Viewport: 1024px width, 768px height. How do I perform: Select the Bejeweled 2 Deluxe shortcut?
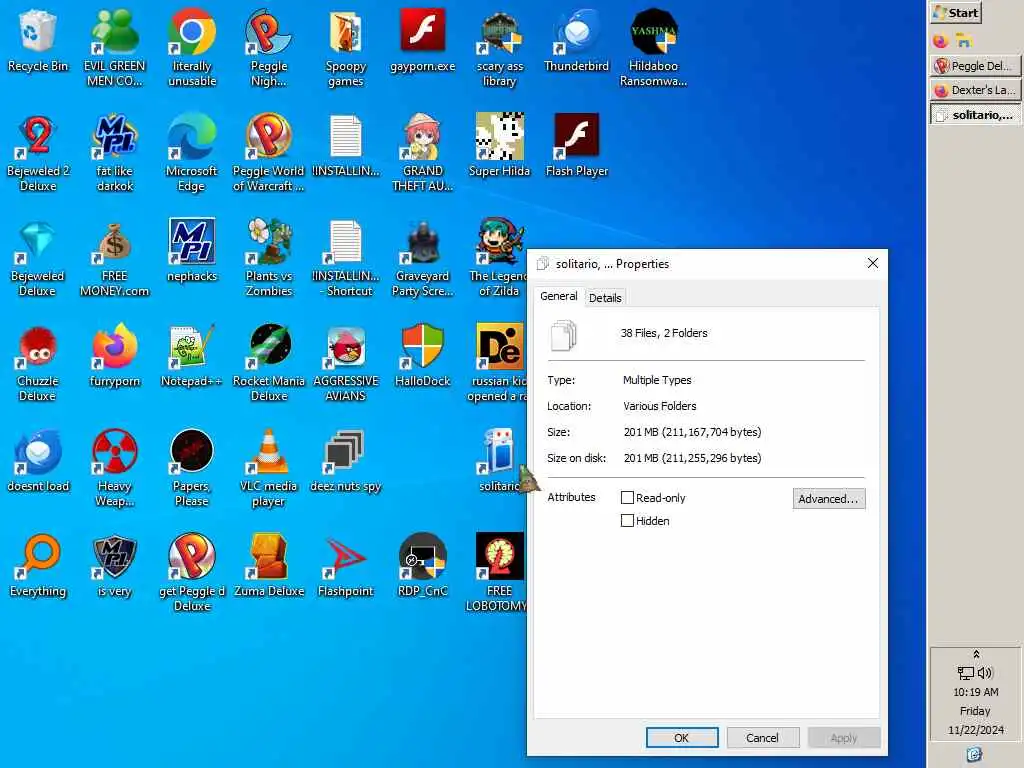(38, 153)
